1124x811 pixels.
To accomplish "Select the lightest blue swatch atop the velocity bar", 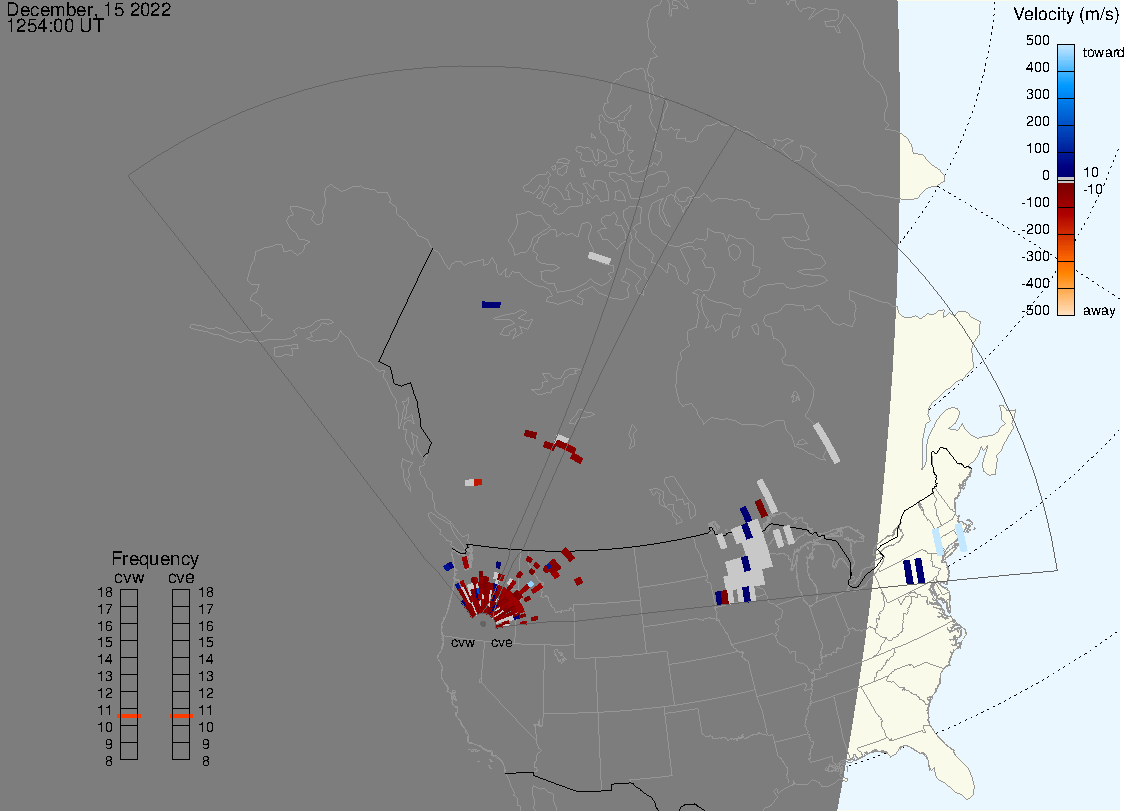I will [1066, 57].
